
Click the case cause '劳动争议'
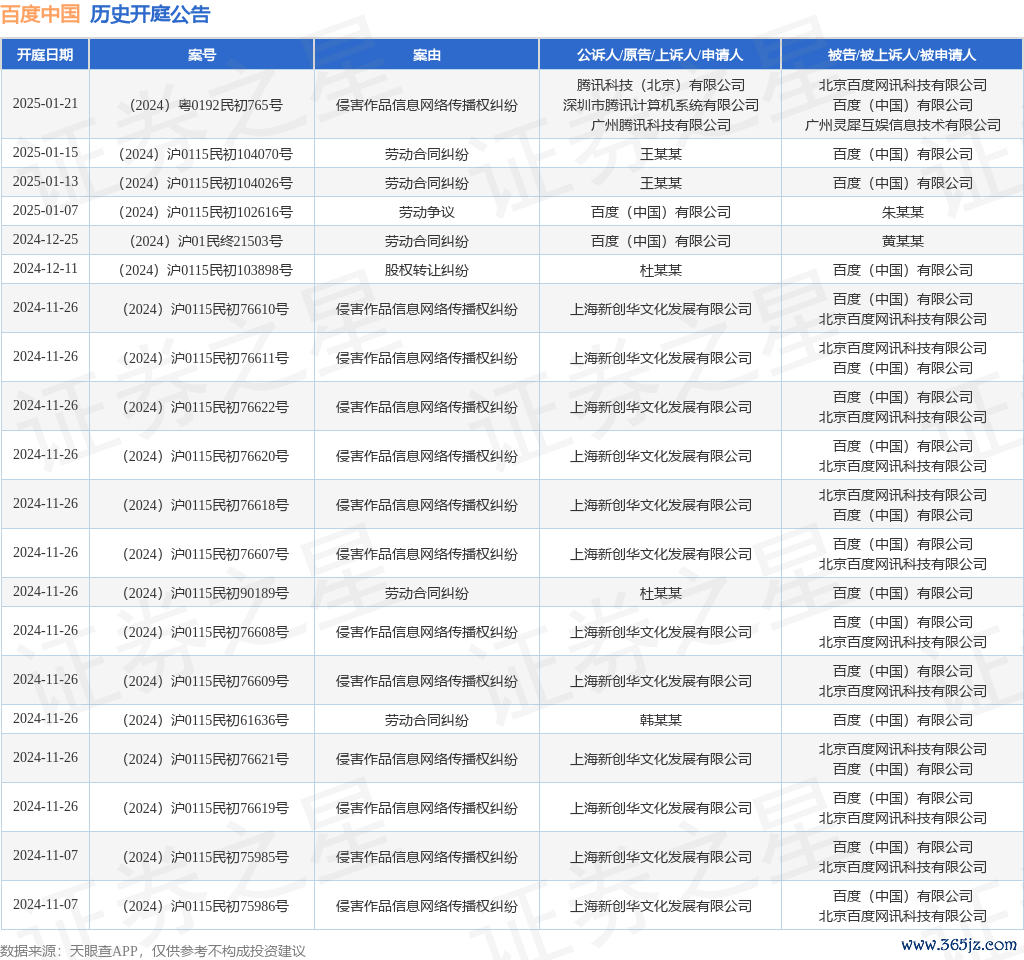(426, 212)
